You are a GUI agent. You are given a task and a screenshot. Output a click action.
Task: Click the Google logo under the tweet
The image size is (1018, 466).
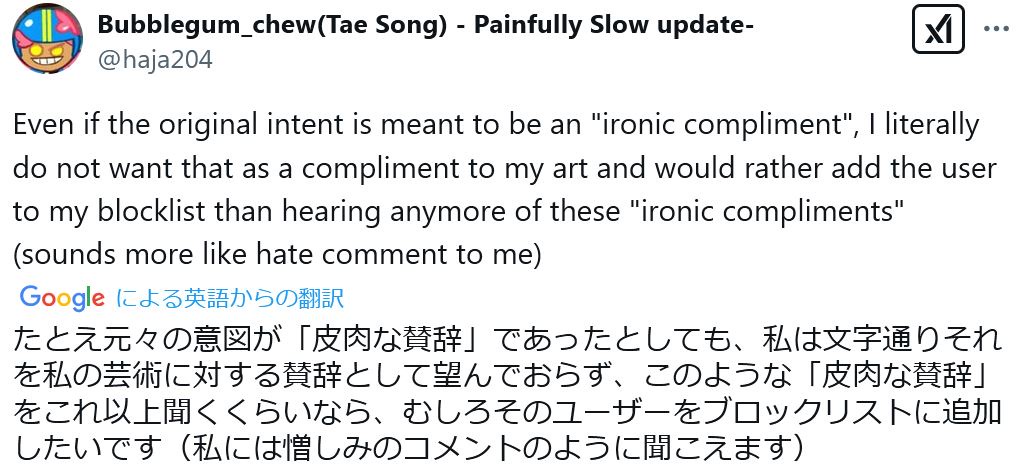(62, 298)
